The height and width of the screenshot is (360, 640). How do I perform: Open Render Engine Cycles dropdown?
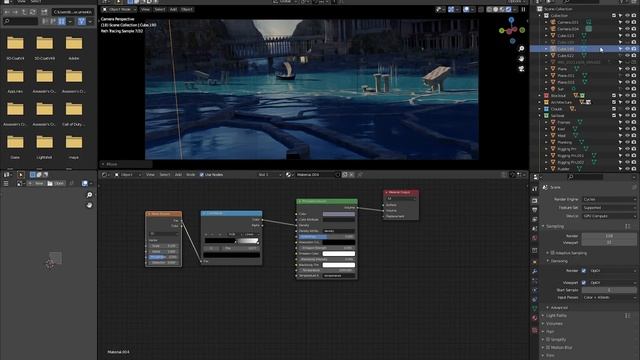click(x=609, y=199)
